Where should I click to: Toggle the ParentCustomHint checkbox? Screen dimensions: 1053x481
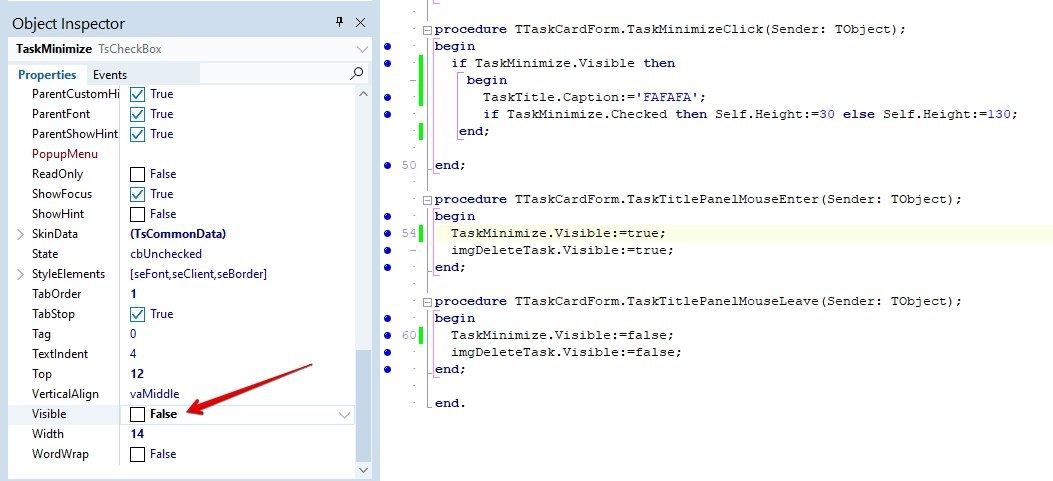(137, 94)
